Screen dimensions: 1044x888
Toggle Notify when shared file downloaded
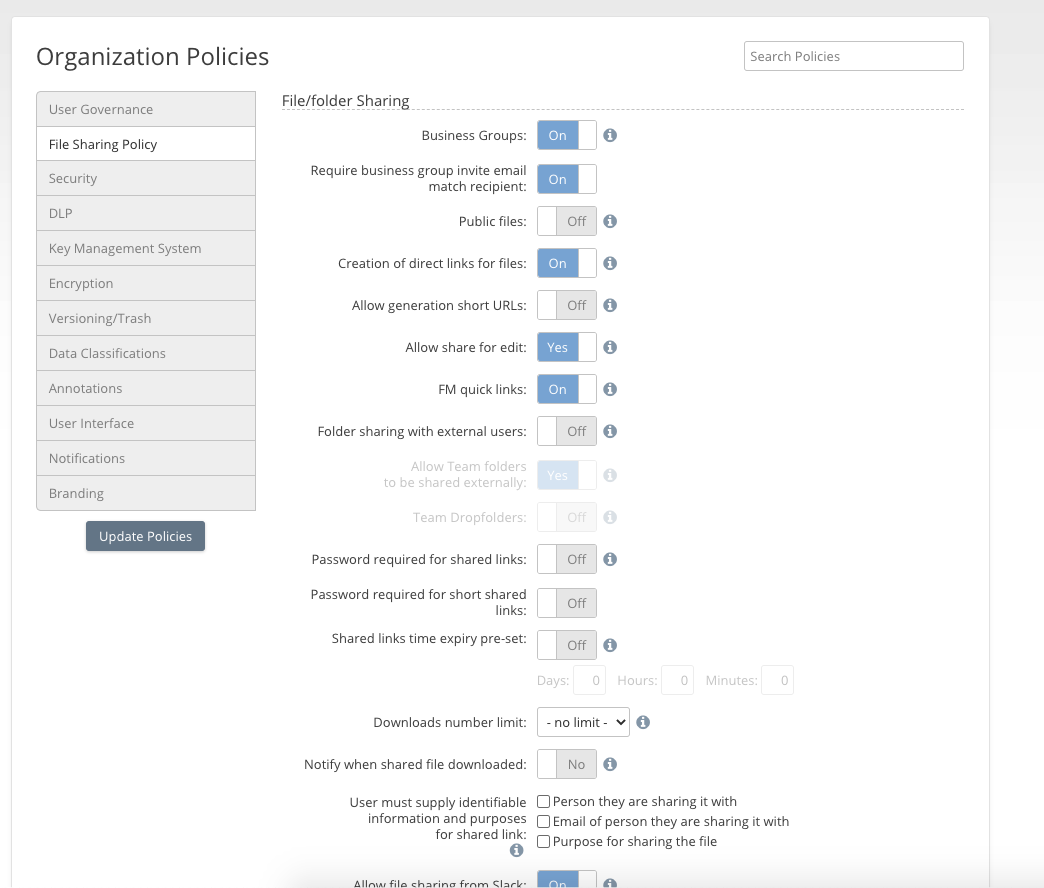pos(567,764)
